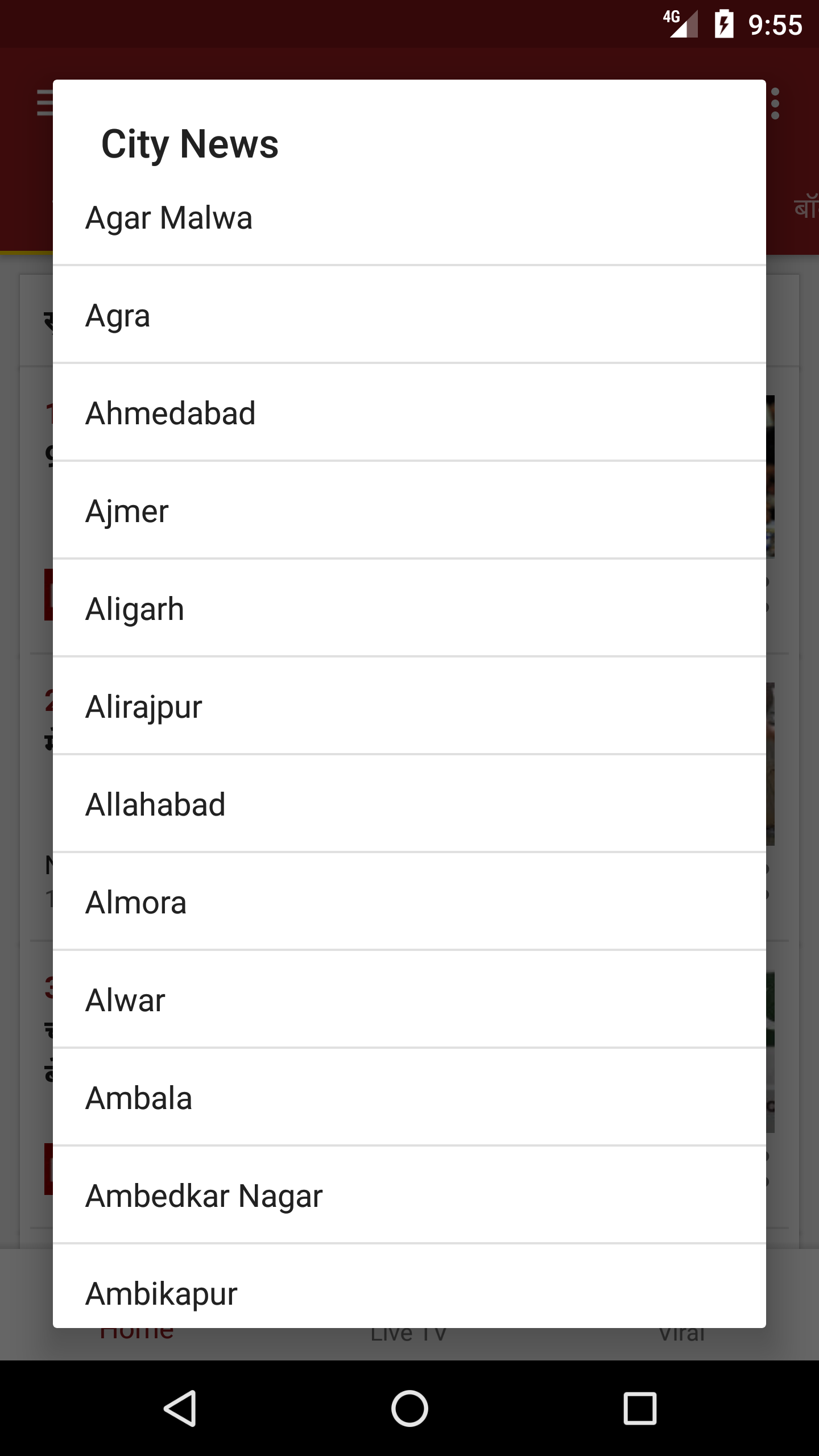Image resolution: width=819 pixels, height=1456 pixels.
Task: Pick Almora from city list
Action: point(409,903)
